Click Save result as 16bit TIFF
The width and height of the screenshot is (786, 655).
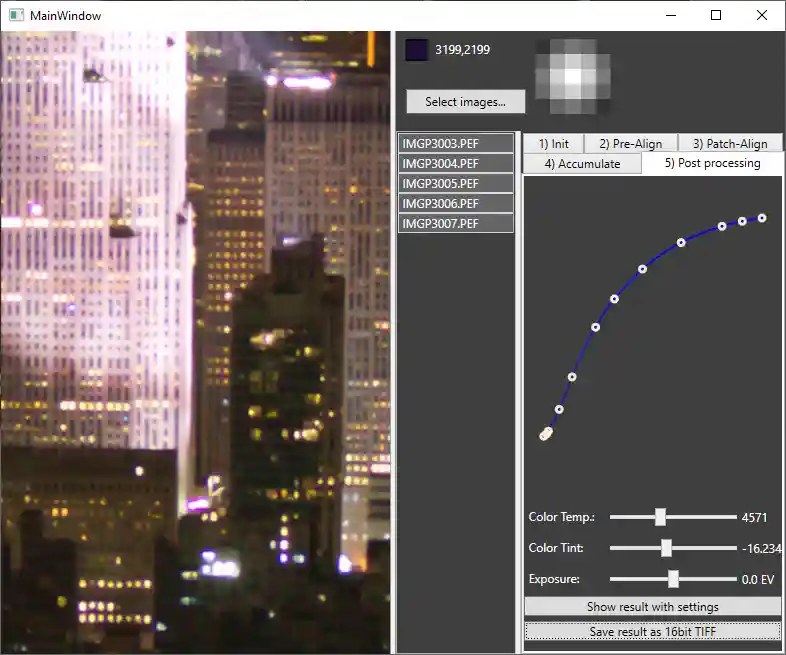click(652, 631)
